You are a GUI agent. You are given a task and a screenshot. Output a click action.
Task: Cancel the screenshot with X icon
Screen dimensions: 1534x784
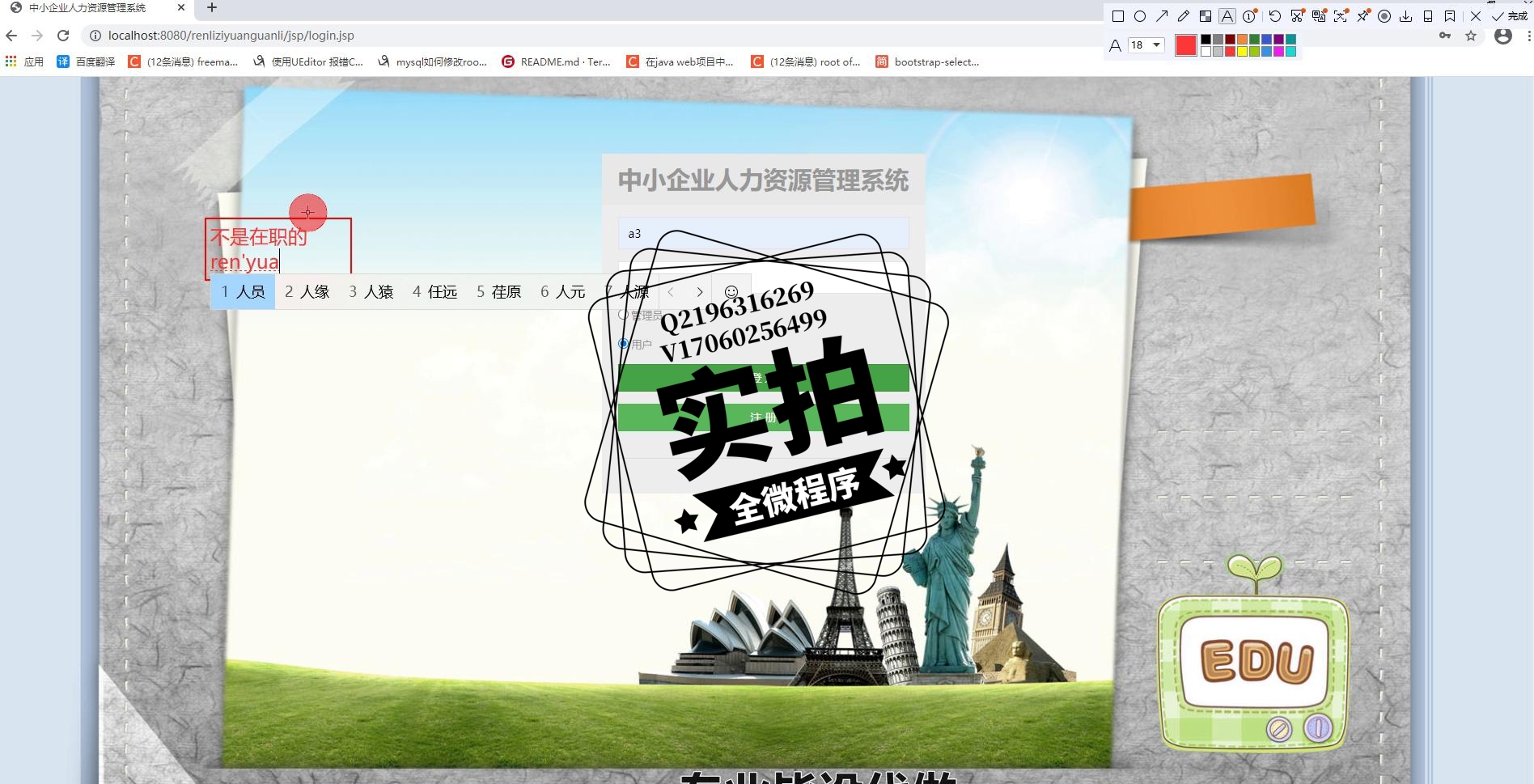coord(1476,16)
